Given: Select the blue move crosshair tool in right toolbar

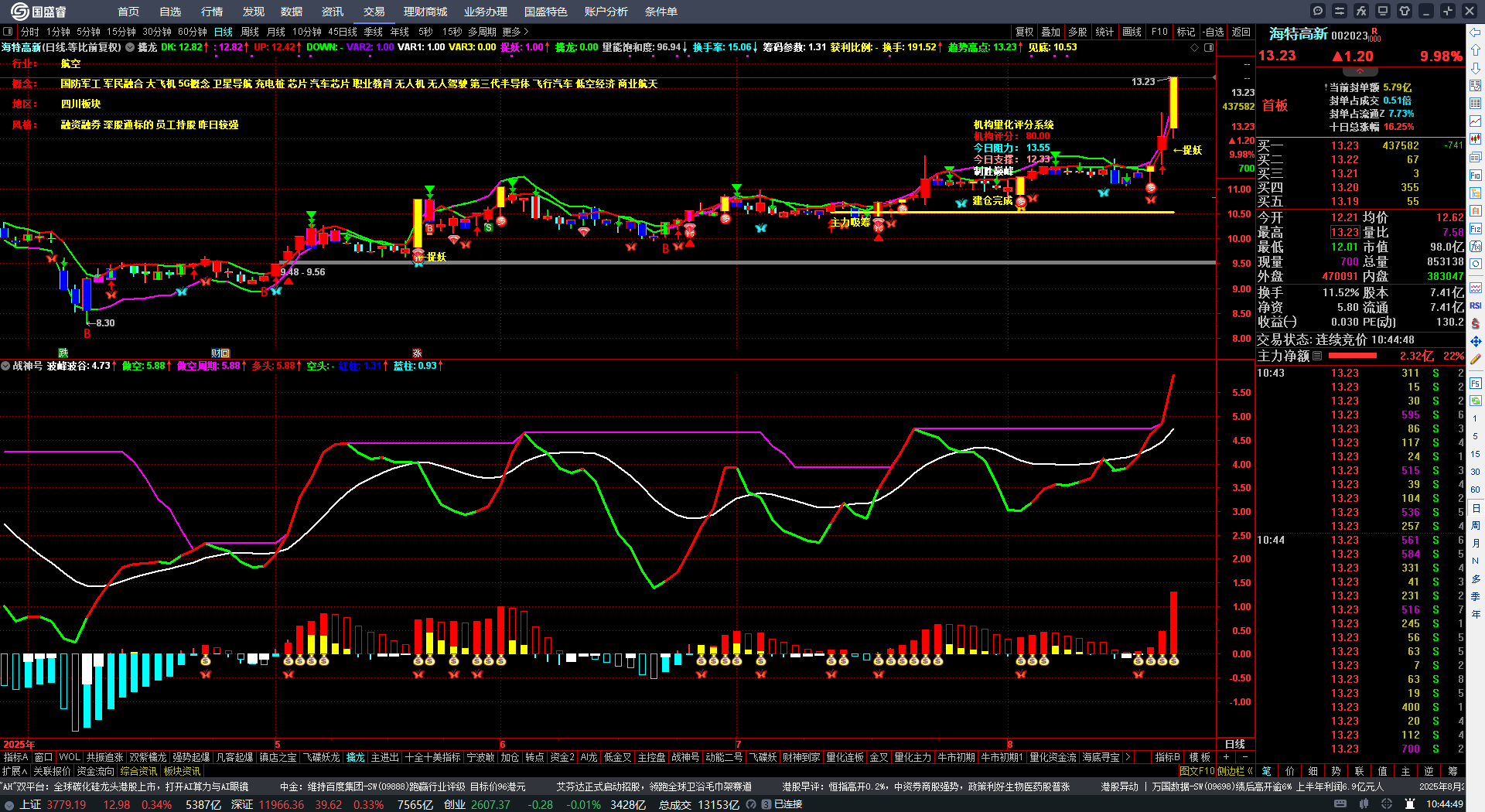Looking at the screenshot, I should point(1476,341).
